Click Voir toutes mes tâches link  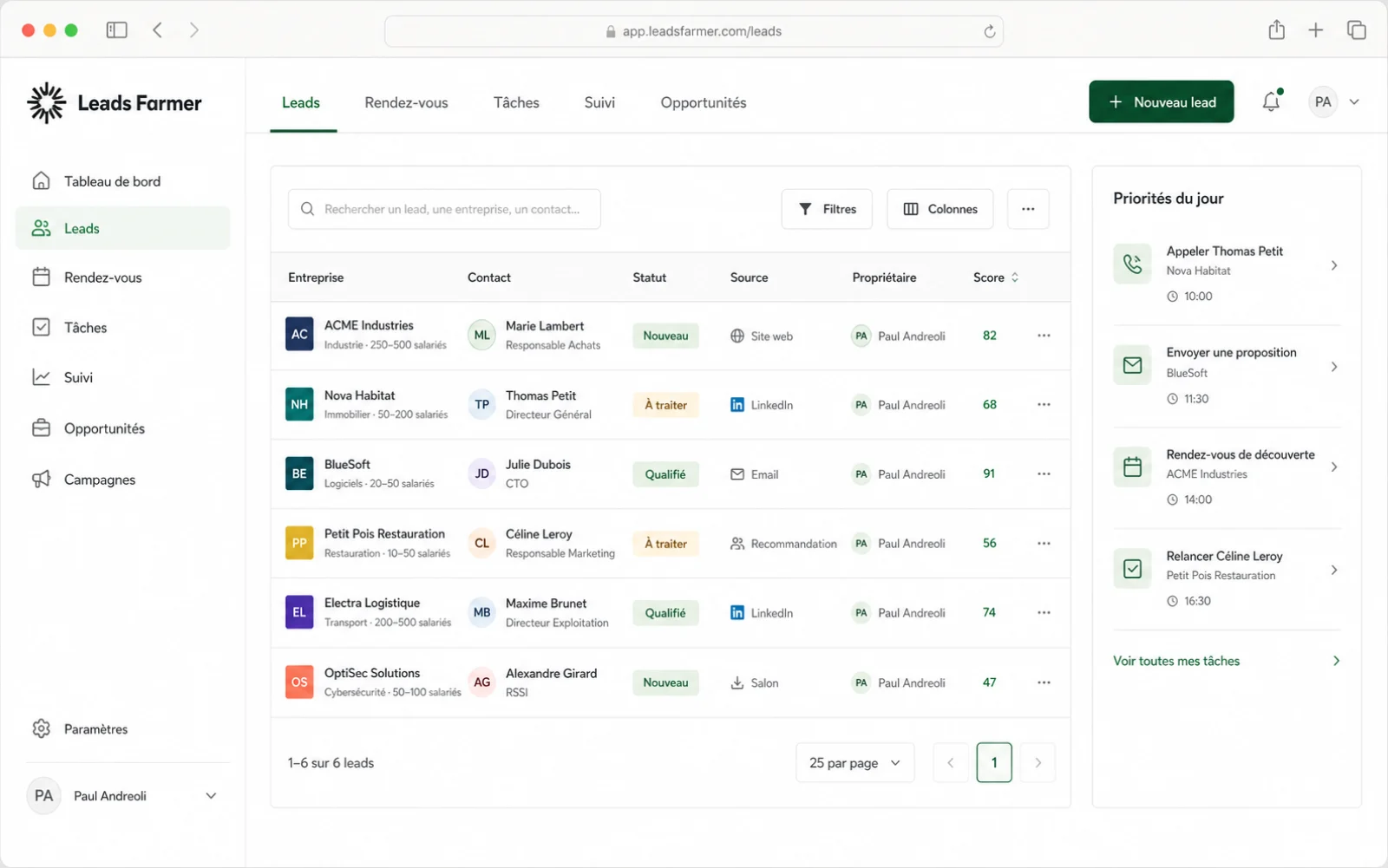click(x=1176, y=661)
